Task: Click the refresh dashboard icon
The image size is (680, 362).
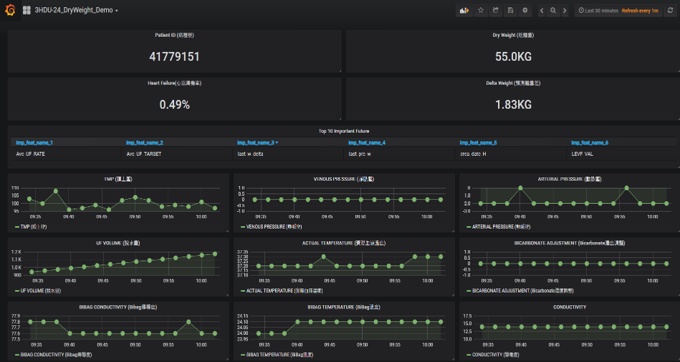Action: click(x=670, y=10)
